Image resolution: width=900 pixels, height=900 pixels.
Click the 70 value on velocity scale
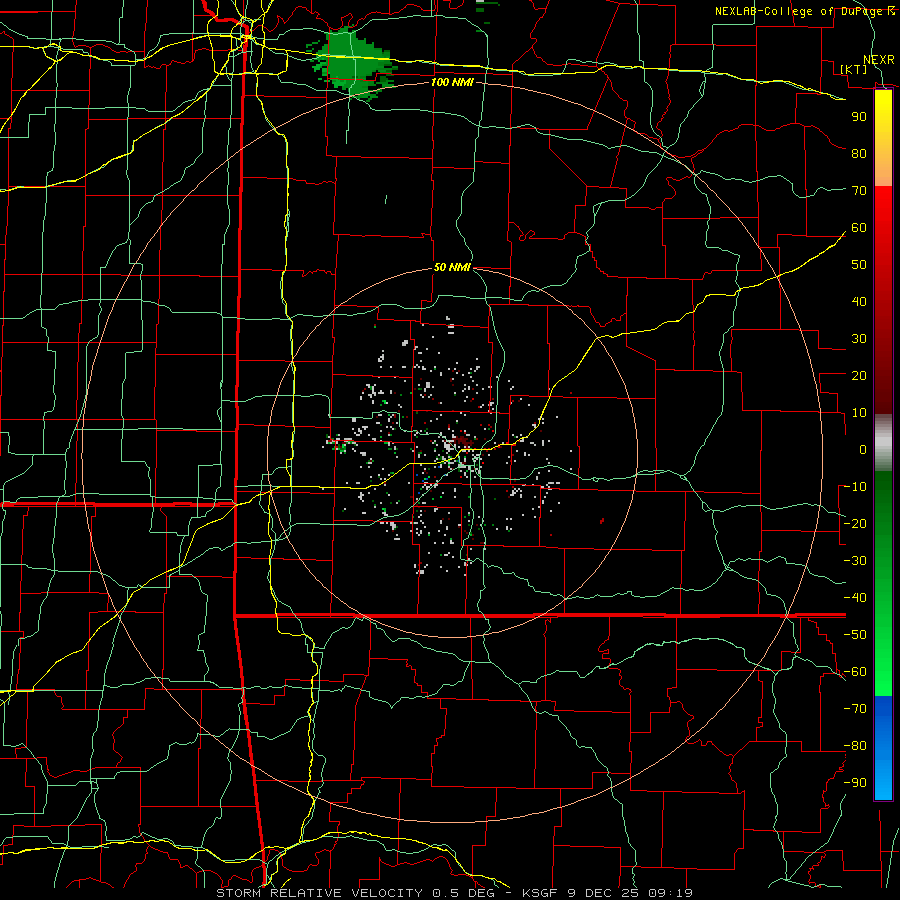point(859,191)
